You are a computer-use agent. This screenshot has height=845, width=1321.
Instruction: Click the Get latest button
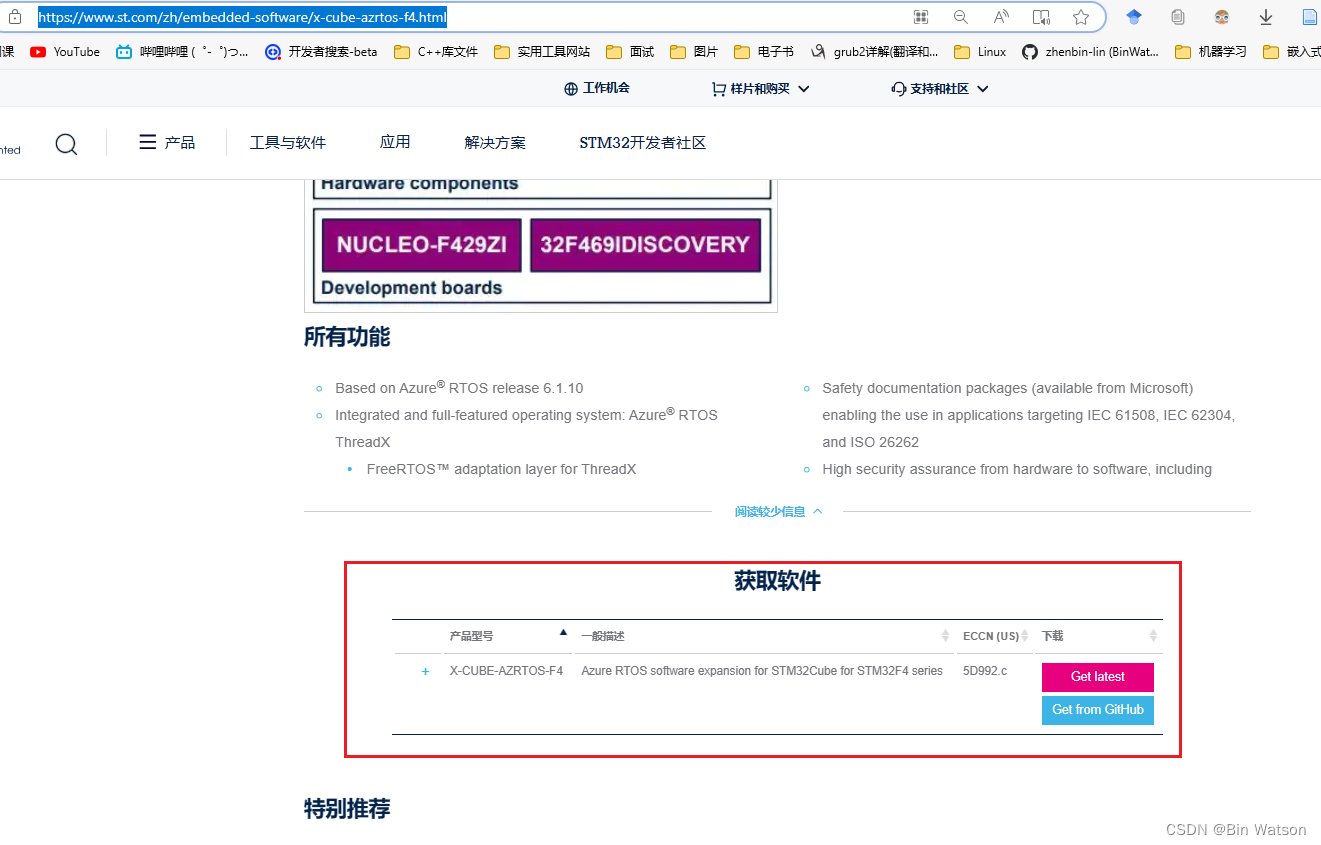(x=1098, y=677)
